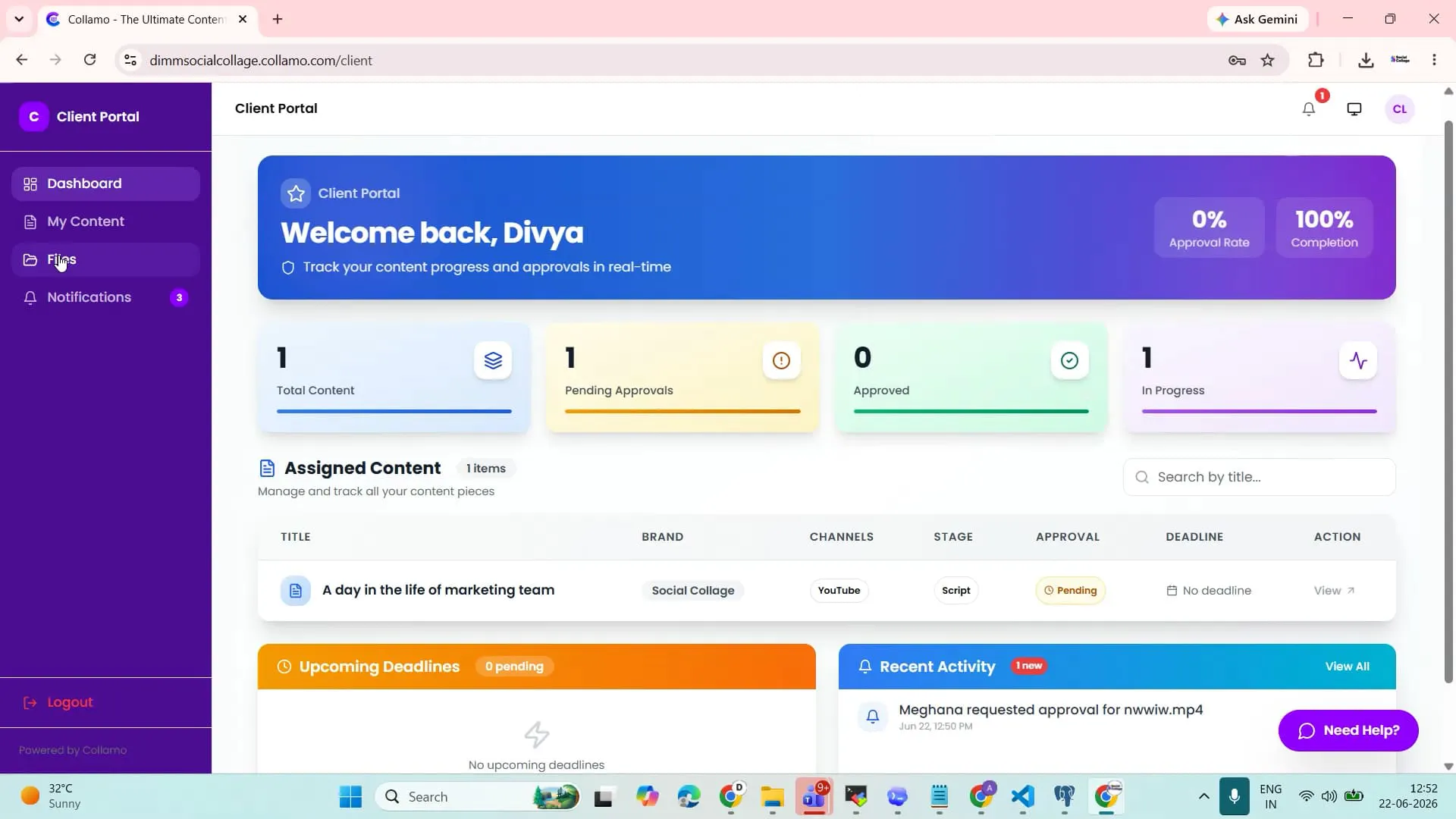Image resolution: width=1456 pixels, height=819 pixels.
Task: Click the Pending Approvals alert icon
Action: pos(781,360)
